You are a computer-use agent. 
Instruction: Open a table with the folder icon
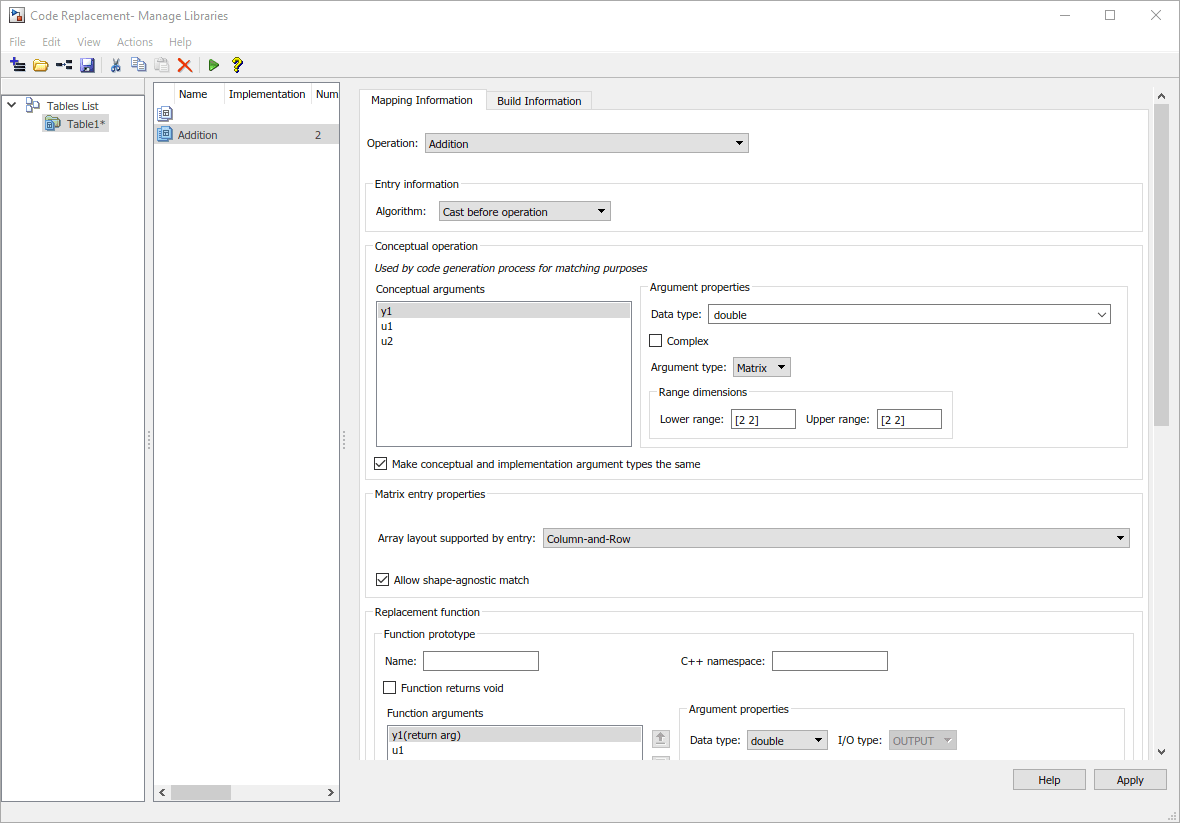tap(41, 65)
